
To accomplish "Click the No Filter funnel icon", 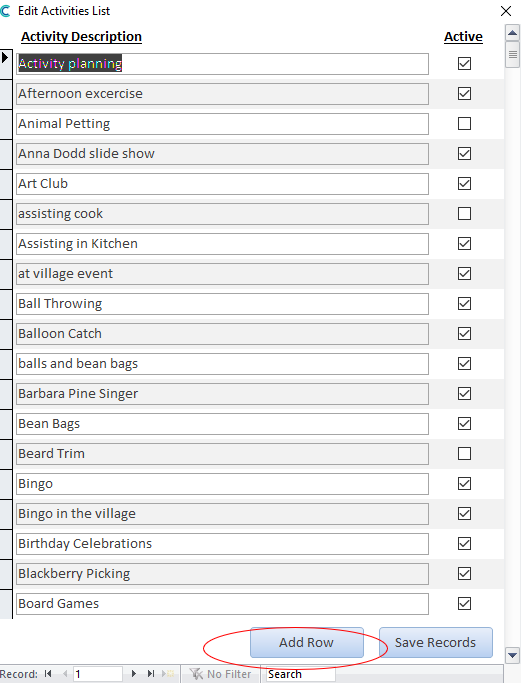I will (x=196, y=674).
